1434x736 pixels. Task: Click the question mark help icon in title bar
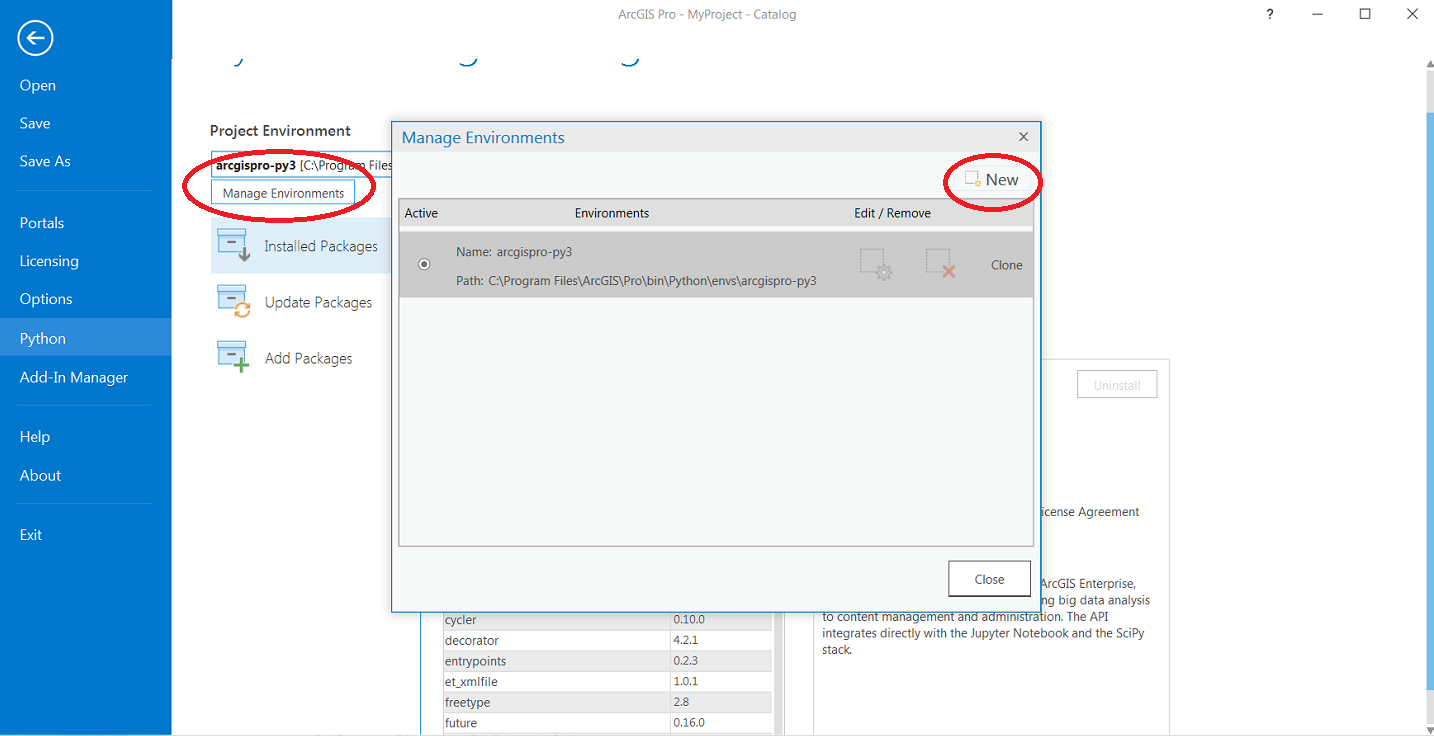point(1270,14)
